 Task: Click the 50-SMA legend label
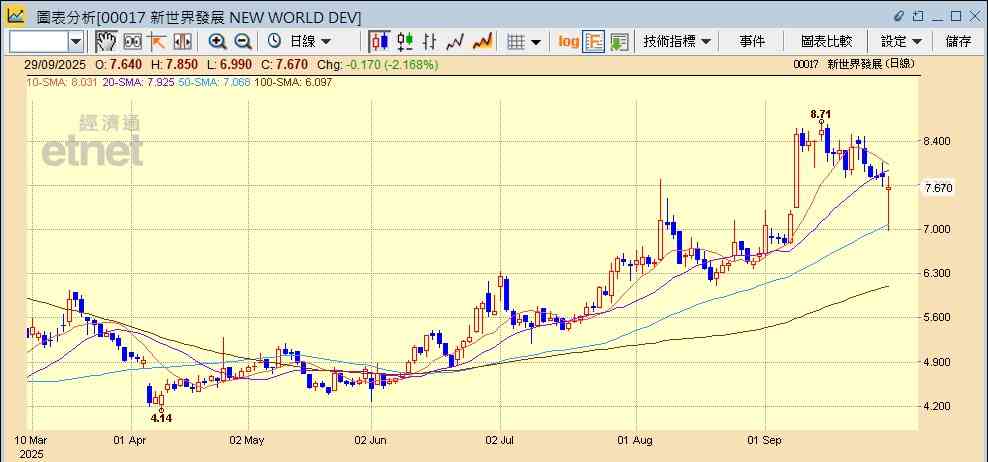(x=214, y=83)
